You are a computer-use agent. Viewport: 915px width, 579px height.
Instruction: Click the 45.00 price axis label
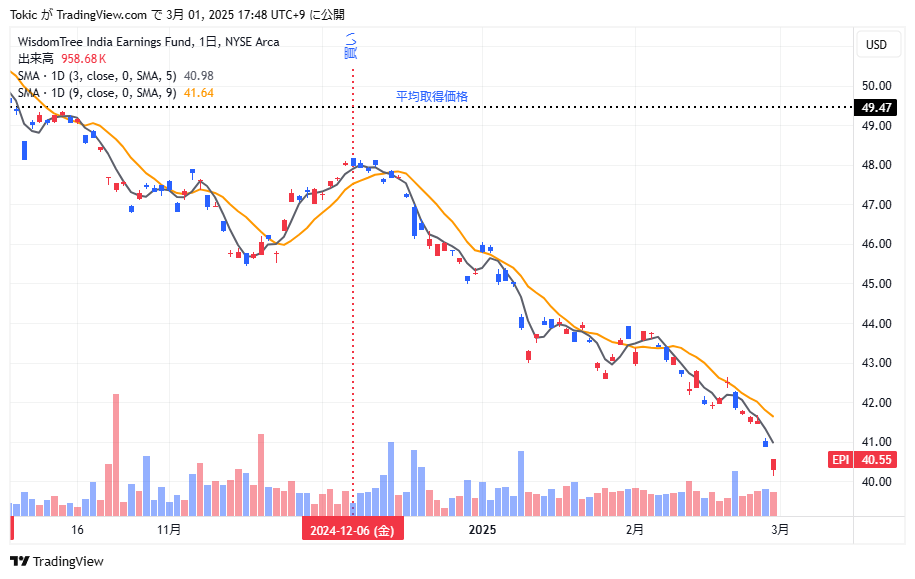876,284
